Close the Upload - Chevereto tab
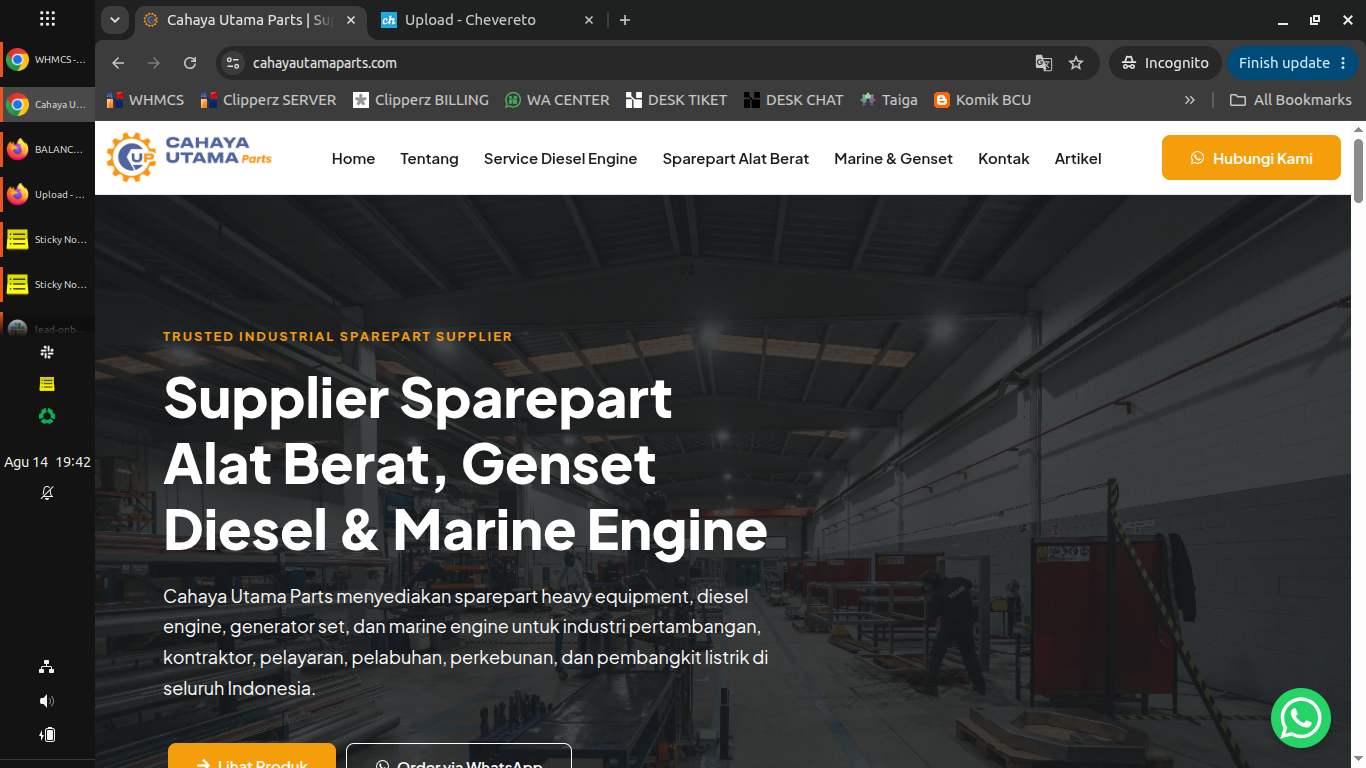The width and height of the screenshot is (1366, 768). (588, 20)
